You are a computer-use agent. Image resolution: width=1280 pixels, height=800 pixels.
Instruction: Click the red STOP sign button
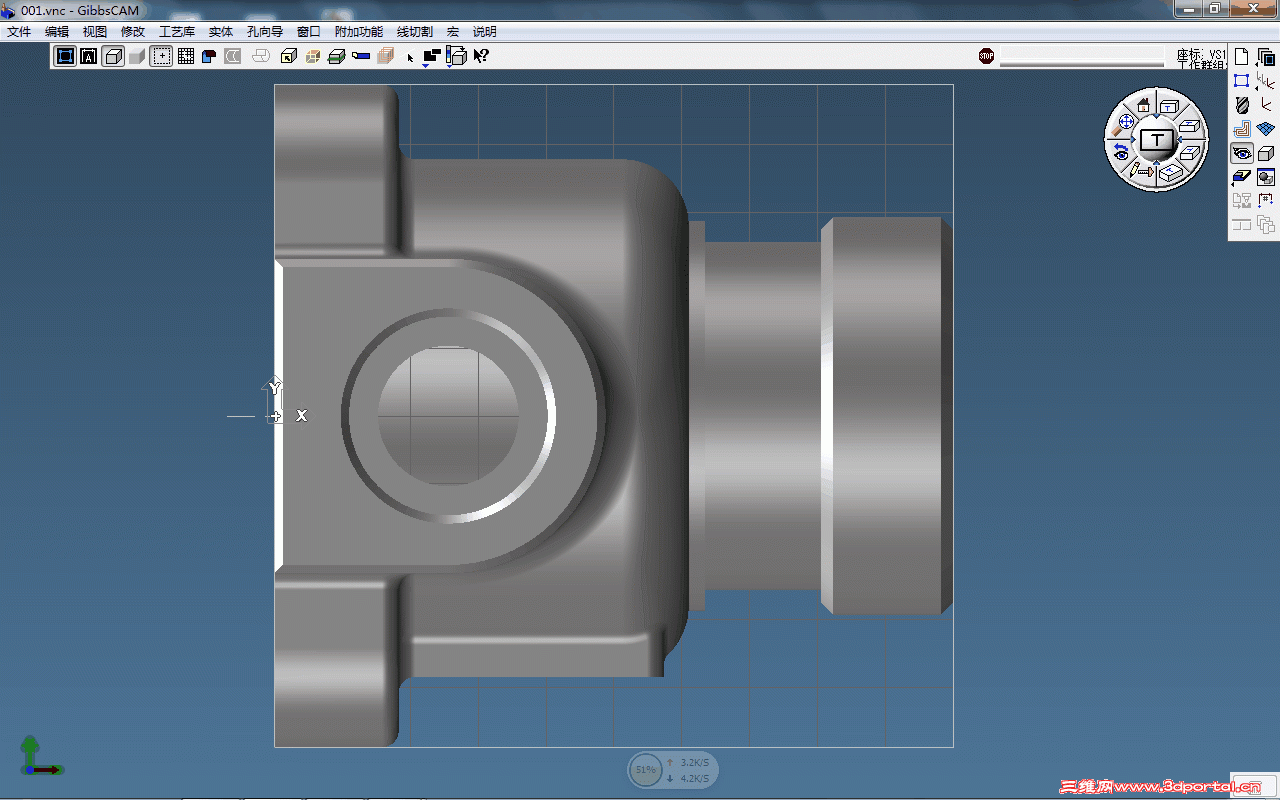tap(987, 56)
